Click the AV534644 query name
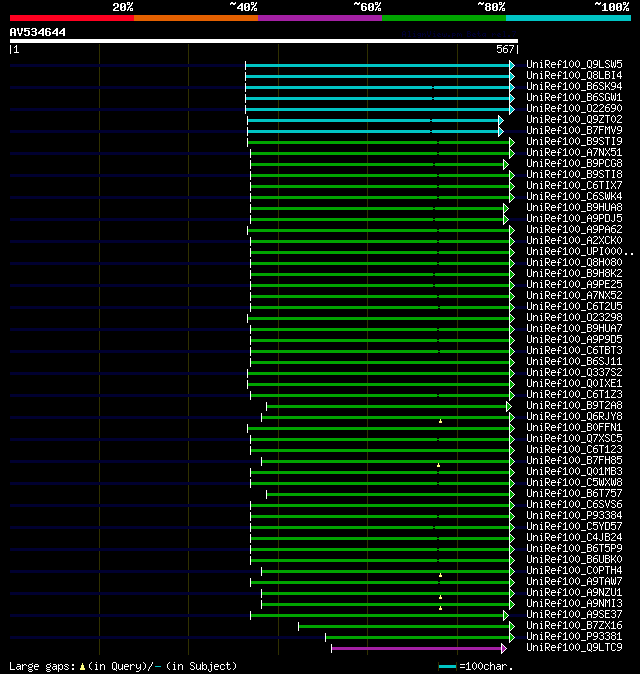This screenshot has width=640, height=674. [x=38, y=32]
